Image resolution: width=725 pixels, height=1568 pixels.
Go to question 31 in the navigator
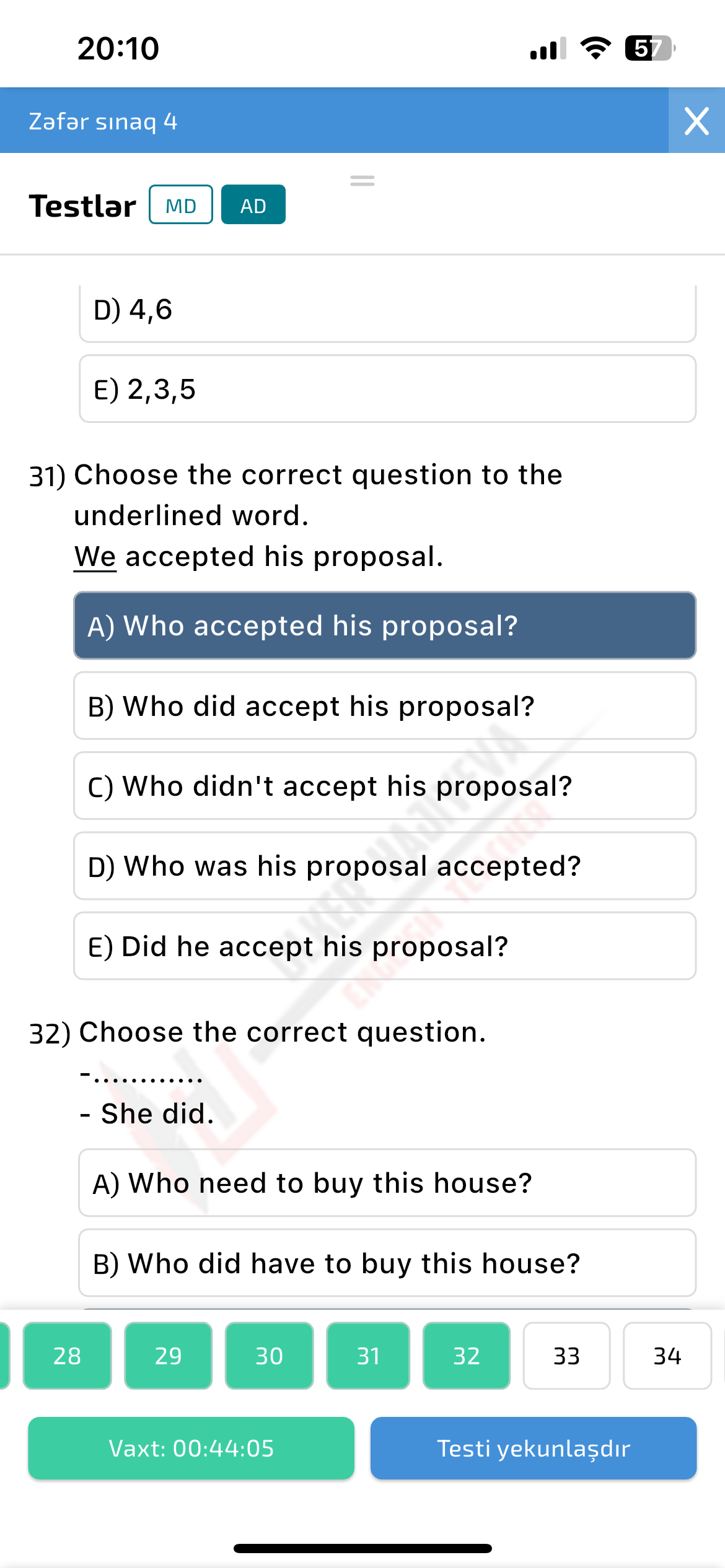367,1356
